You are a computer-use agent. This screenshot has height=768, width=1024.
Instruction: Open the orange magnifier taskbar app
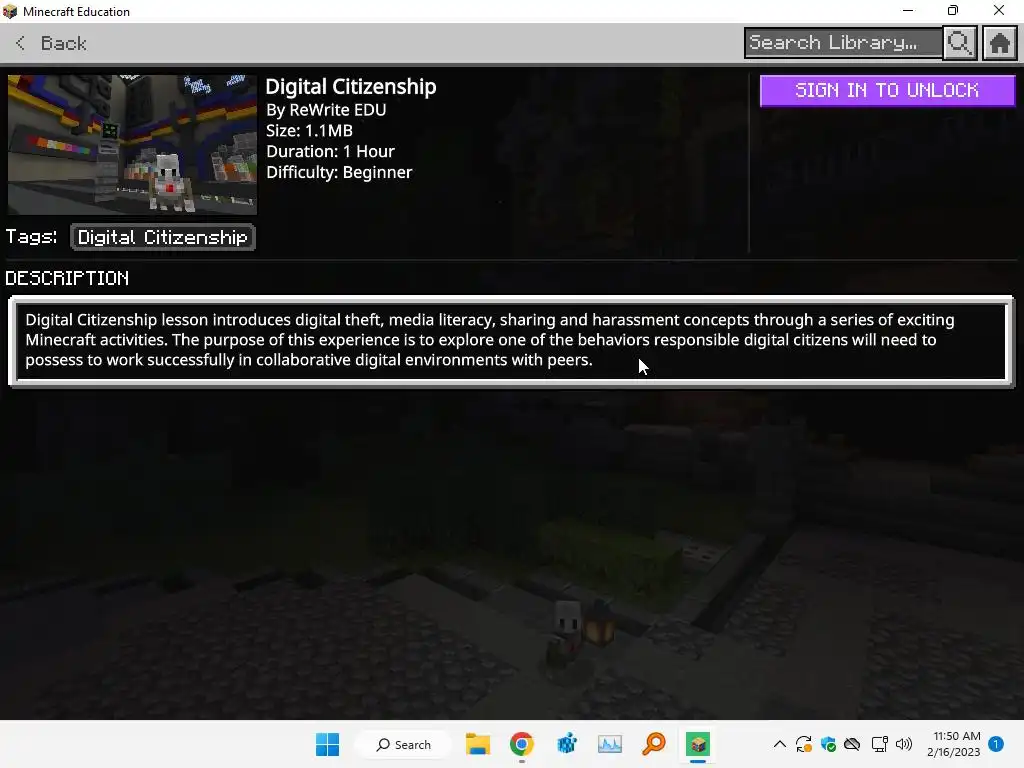click(654, 744)
